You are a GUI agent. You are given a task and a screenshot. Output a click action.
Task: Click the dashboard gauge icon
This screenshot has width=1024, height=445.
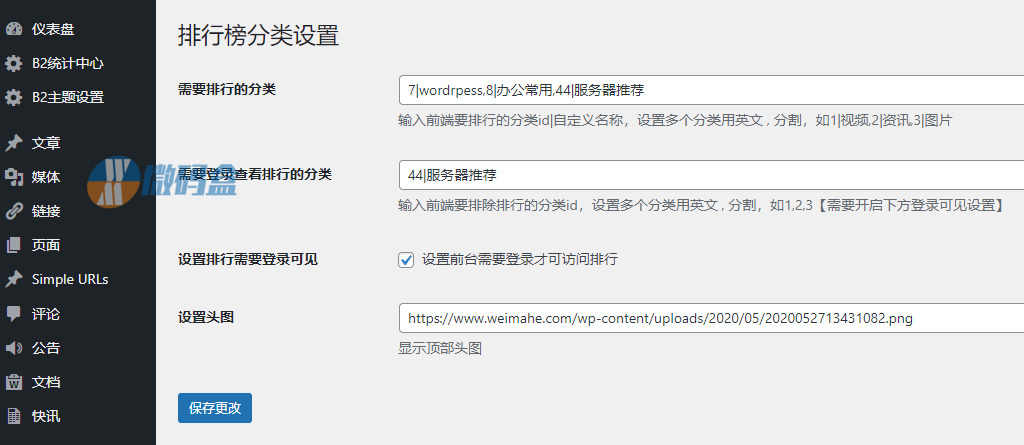pos(14,29)
